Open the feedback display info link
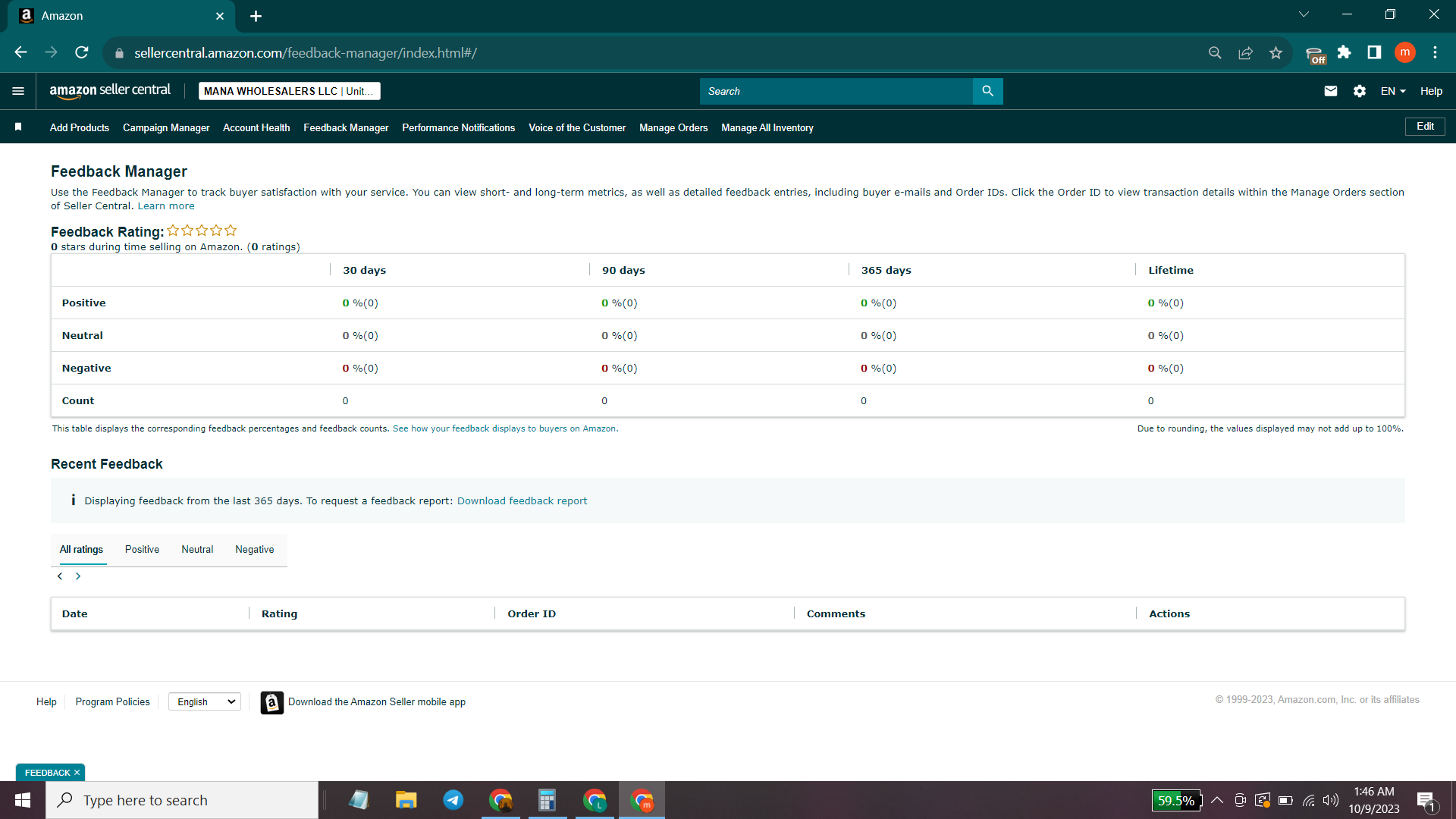 [x=504, y=428]
